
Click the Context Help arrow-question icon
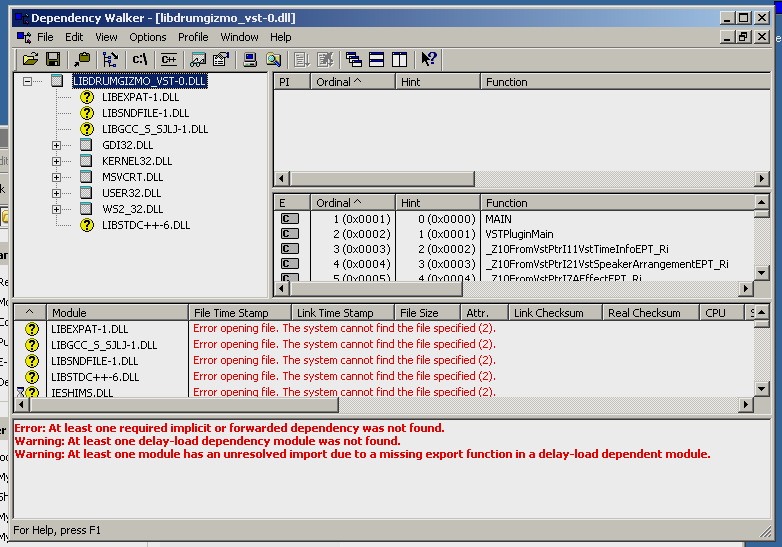coord(428,59)
